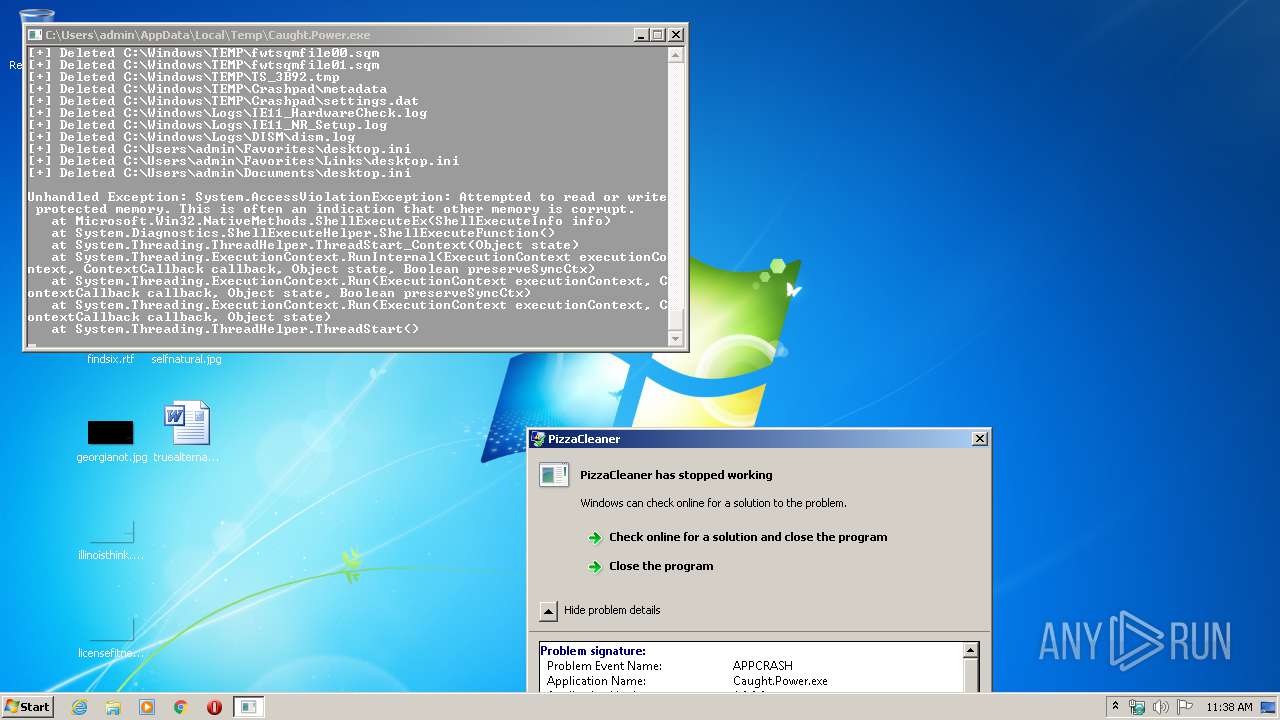1280x720 pixels.
Task: Click the 'Unhandled Exception: System.AccessViolationException' line in console
Action: click(347, 197)
